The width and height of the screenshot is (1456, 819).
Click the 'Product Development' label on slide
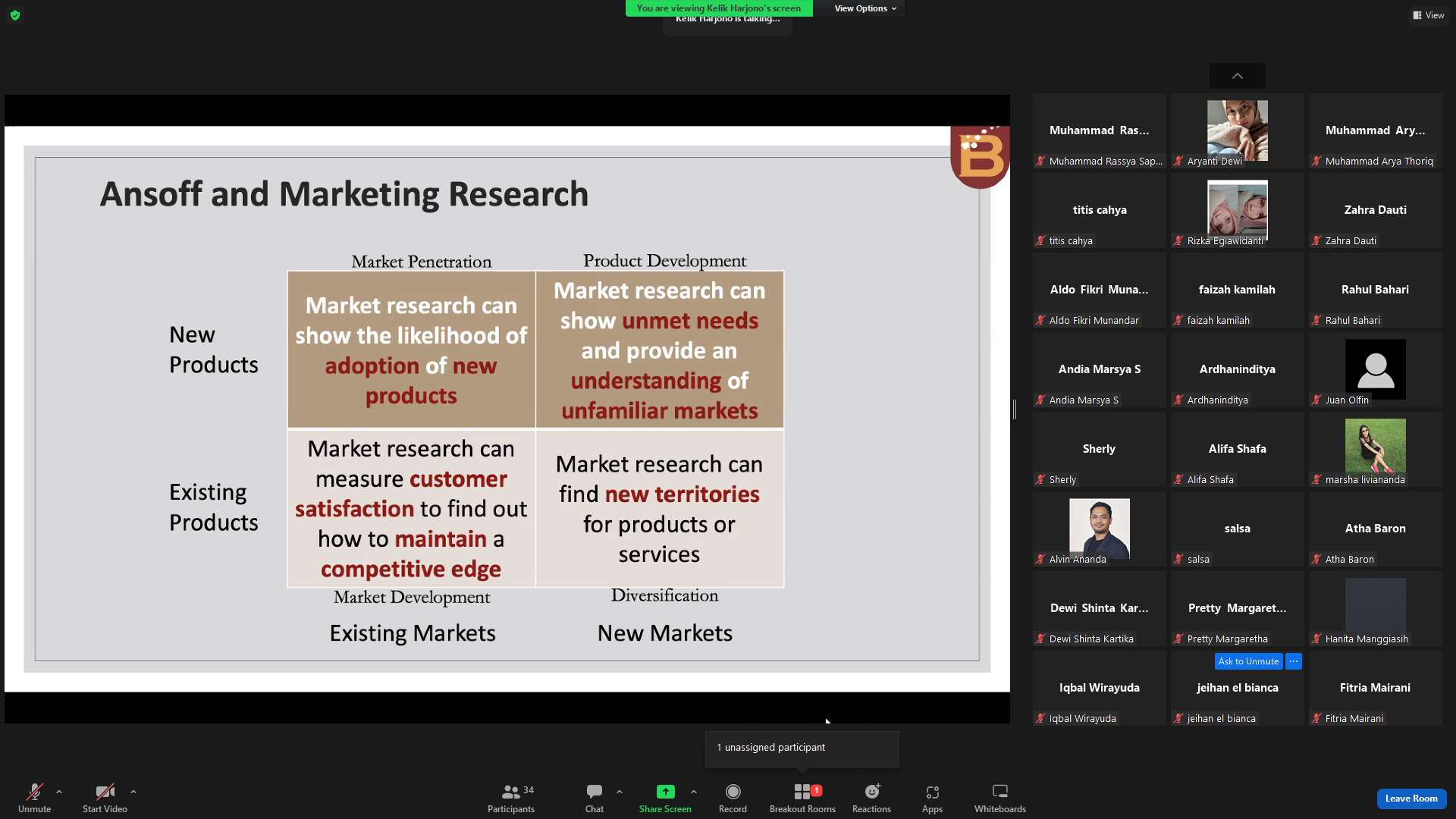coord(665,261)
